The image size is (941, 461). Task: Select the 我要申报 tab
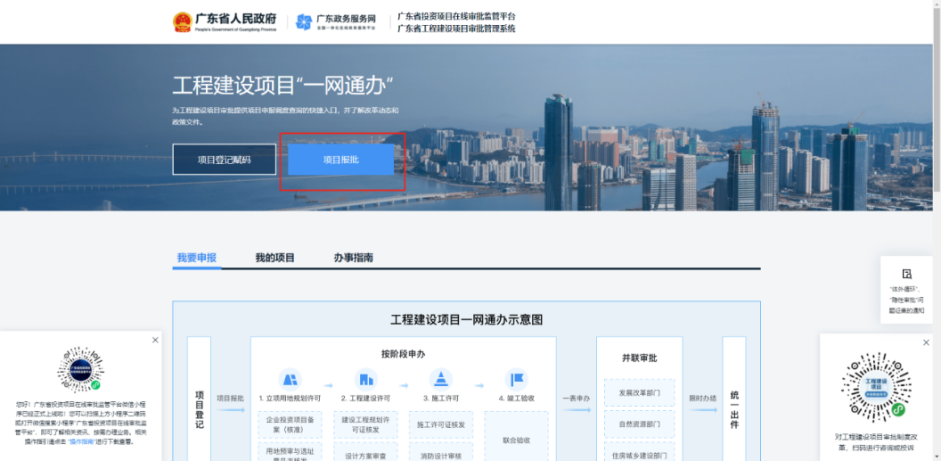pos(196,258)
